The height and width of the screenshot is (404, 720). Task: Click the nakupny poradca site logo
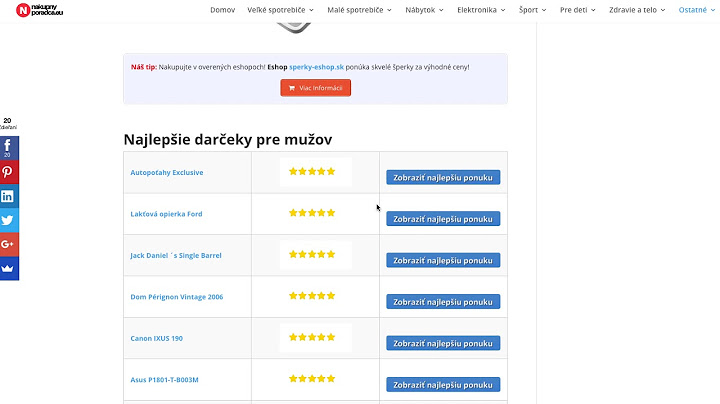pos(39,10)
